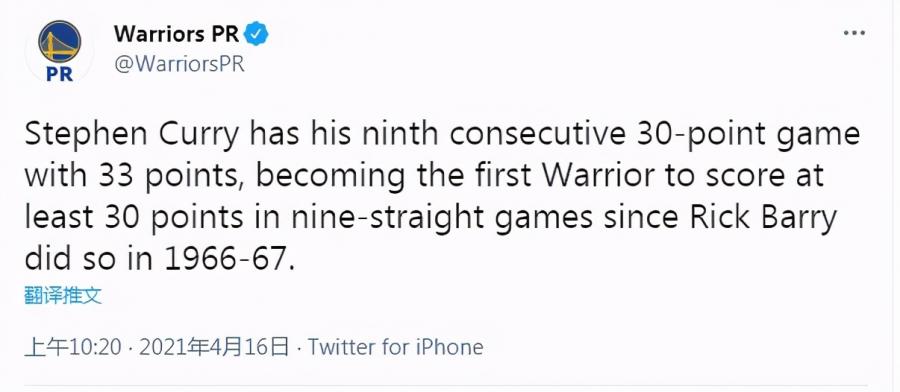900x392 pixels.
Task: Click the name Rick Barry in the tweet
Action: (x=763, y=219)
